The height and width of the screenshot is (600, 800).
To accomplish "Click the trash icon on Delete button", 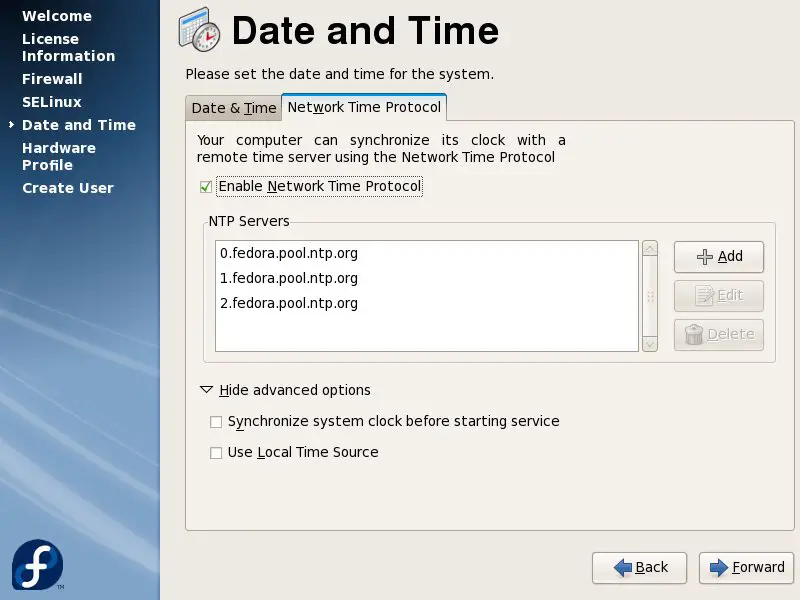I will coord(694,335).
